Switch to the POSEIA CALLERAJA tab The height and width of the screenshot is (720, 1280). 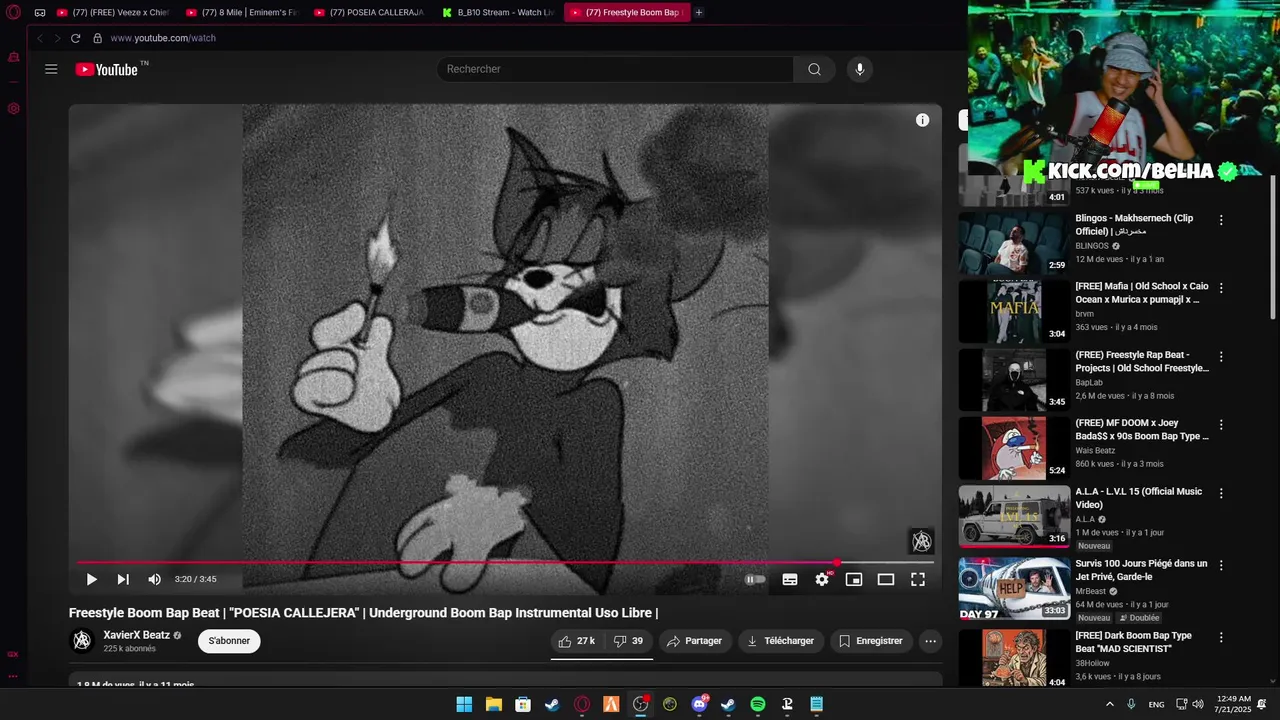point(370,13)
